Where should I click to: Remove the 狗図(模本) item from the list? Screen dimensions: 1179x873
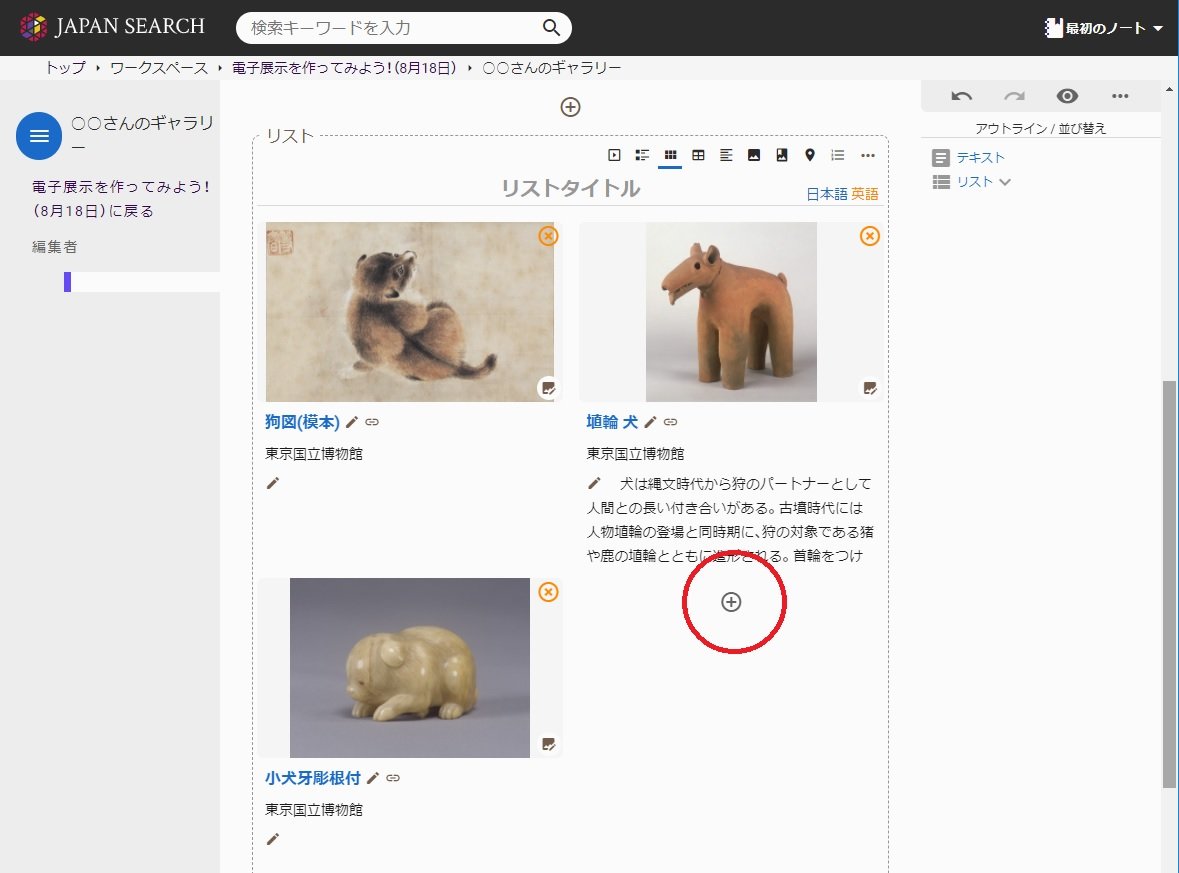pos(548,236)
